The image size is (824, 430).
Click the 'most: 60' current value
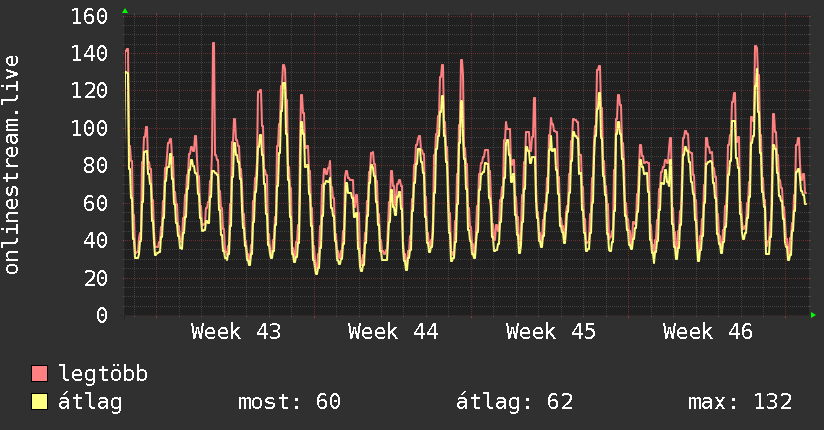[x=290, y=402]
